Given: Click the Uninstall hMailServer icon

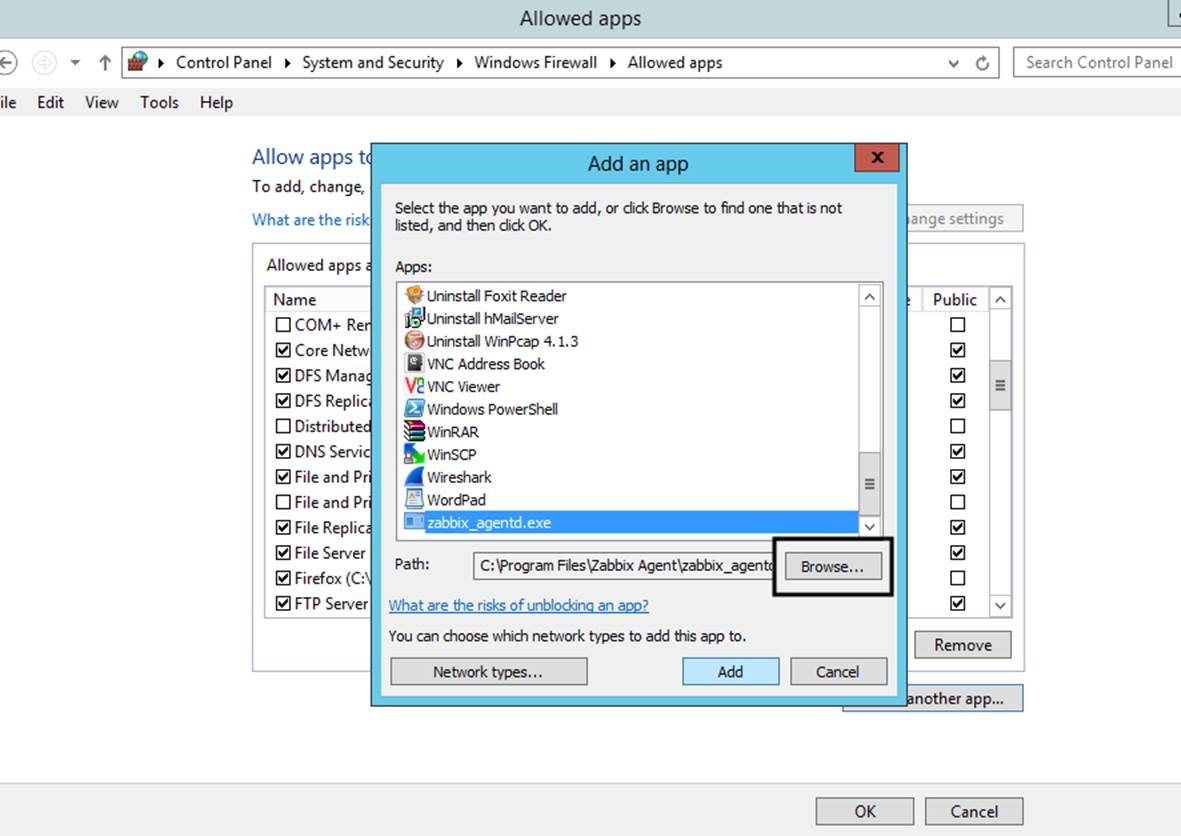Looking at the screenshot, I should click(x=414, y=318).
